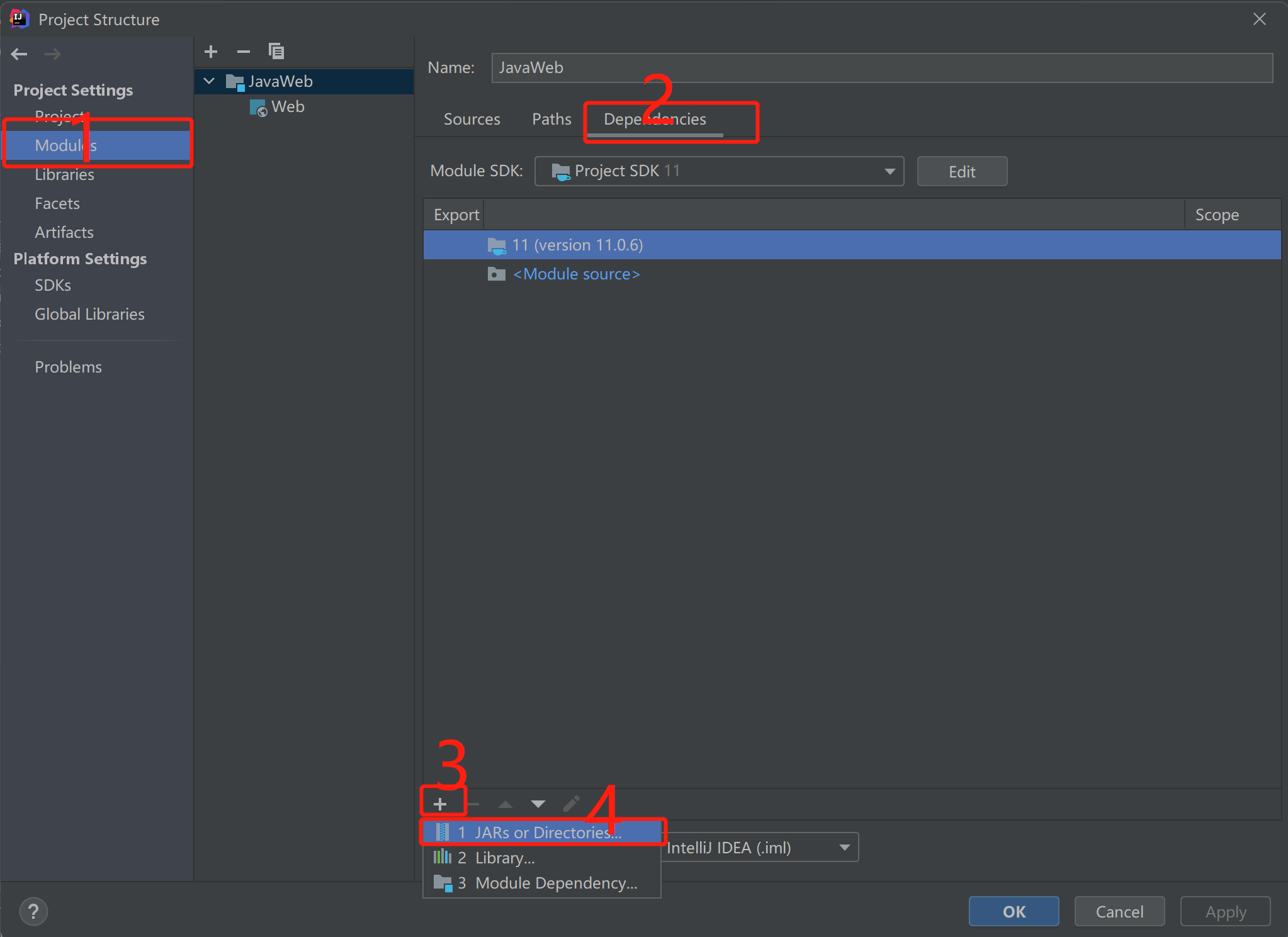1288x937 pixels.
Task: Open the help question mark button
Action: tap(34, 911)
